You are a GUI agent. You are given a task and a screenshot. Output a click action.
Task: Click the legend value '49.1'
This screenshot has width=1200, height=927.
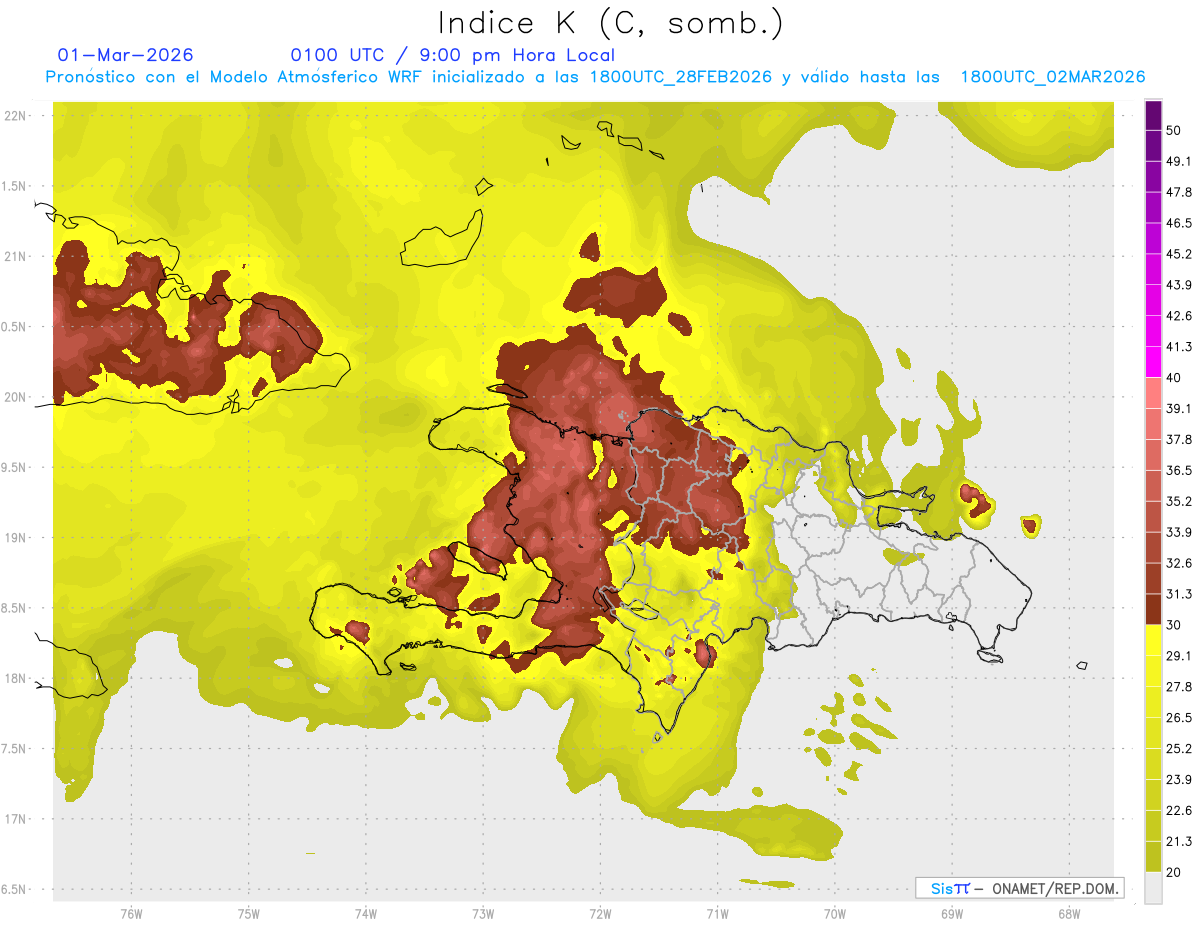1179,161
